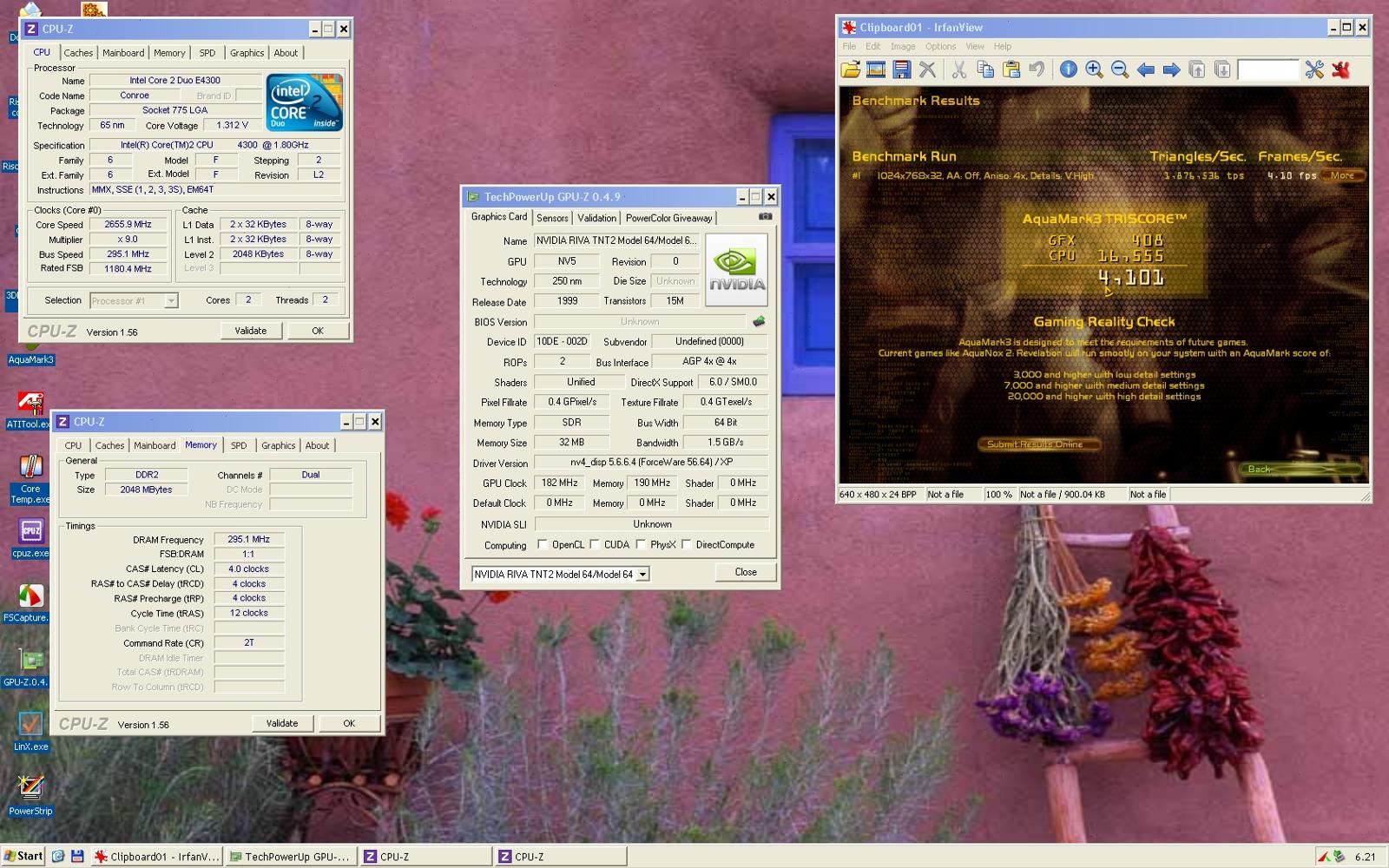Click GPU-Z camera screenshot icon
The image size is (1389, 868).
765,217
